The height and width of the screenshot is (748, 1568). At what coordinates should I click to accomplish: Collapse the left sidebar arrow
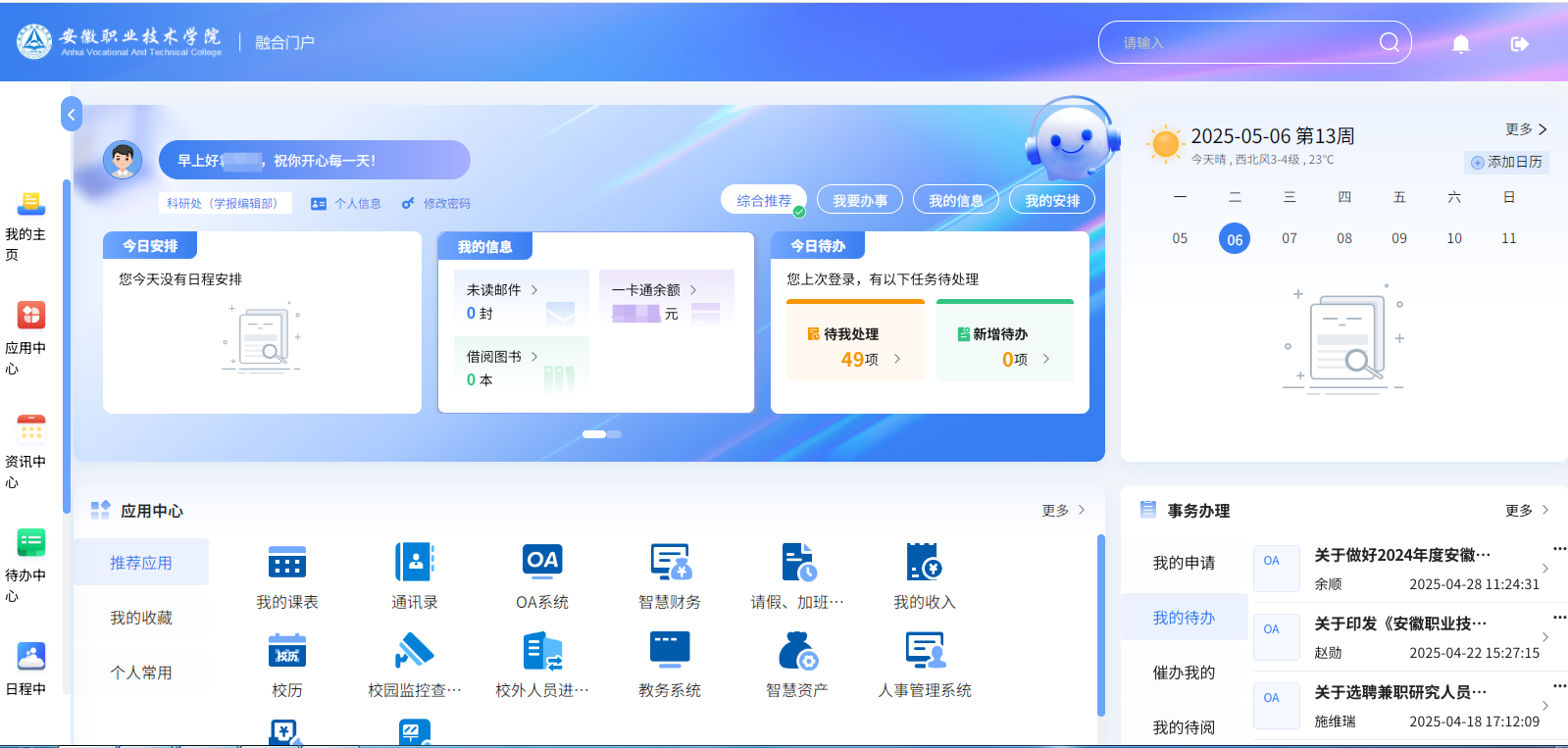(x=71, y=115)
